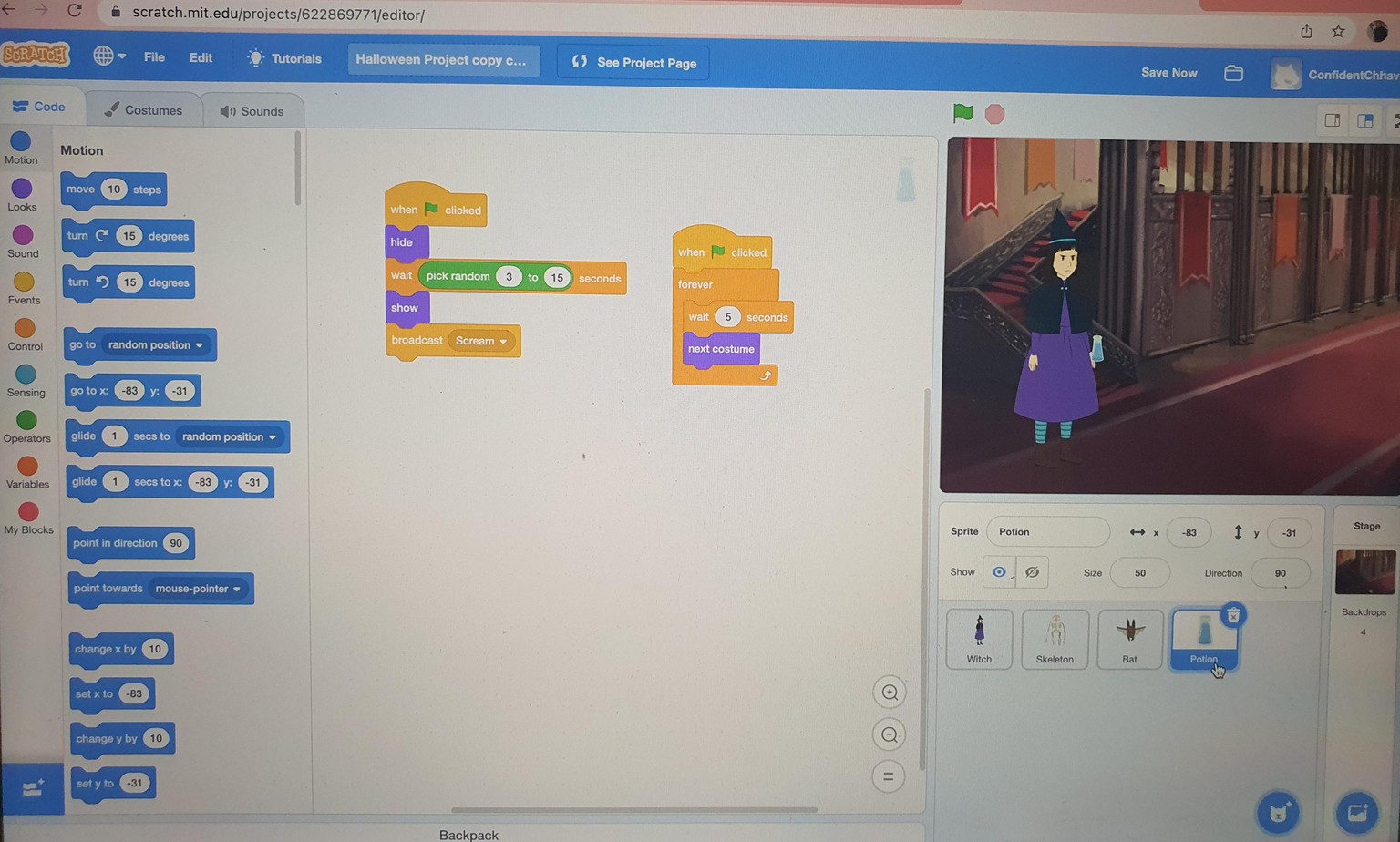Click the project title field

click(442, 60)
